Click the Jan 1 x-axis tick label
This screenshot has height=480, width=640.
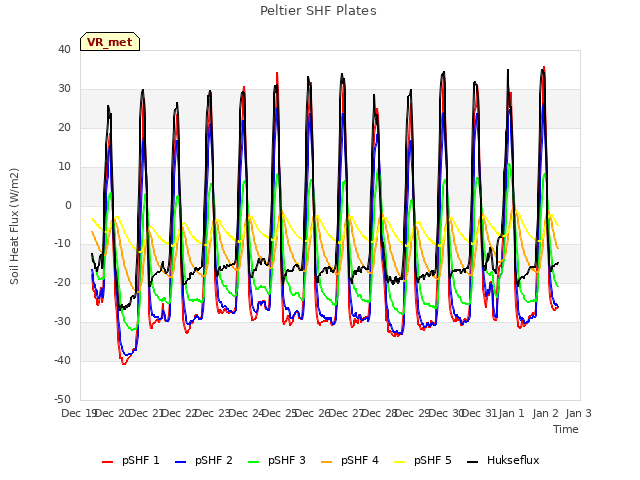tap(511, 413)
